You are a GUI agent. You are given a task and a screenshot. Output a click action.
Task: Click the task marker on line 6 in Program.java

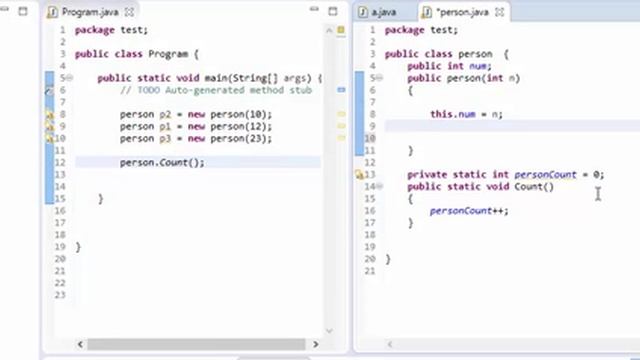tap(49, 91)
